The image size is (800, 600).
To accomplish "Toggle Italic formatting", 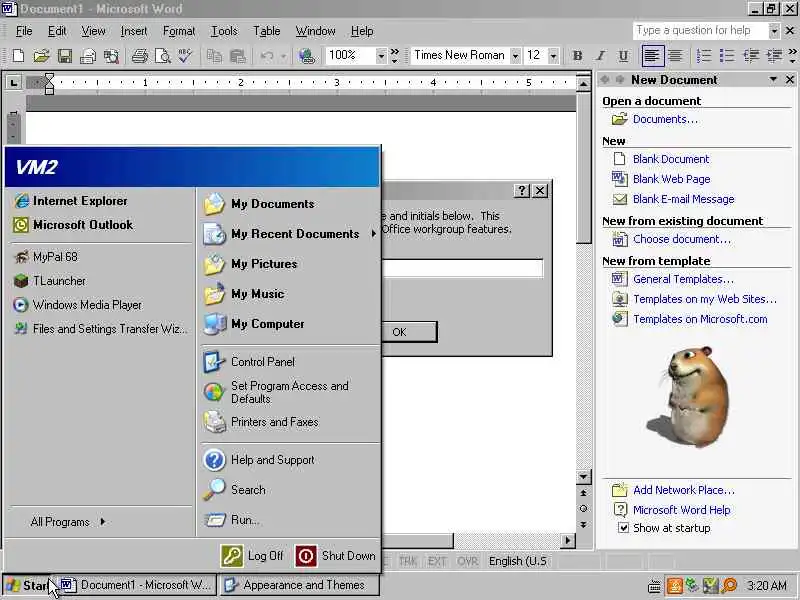I will pos(601,56).
